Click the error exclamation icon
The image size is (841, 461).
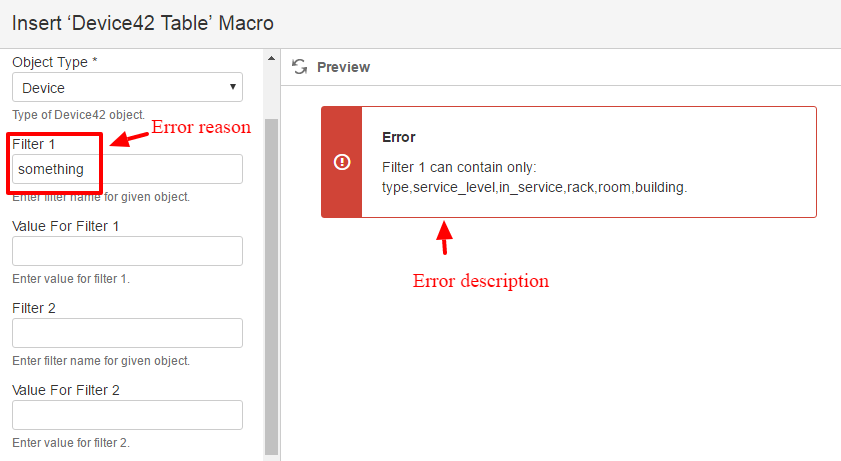pos(342,162)
